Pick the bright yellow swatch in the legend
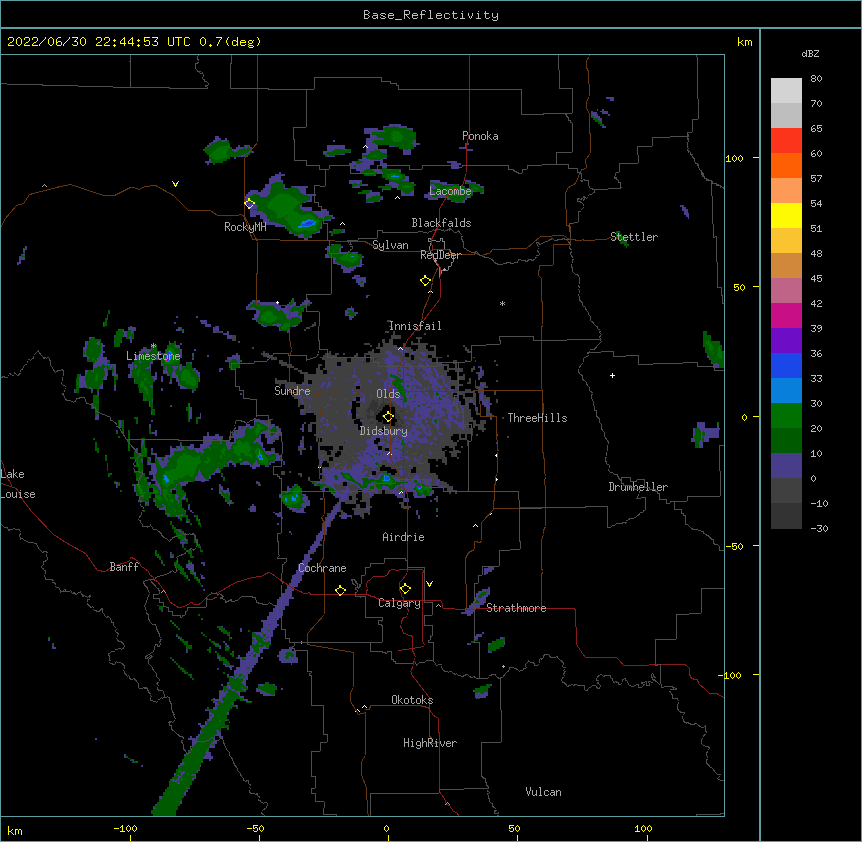 (x=786, y=215)
